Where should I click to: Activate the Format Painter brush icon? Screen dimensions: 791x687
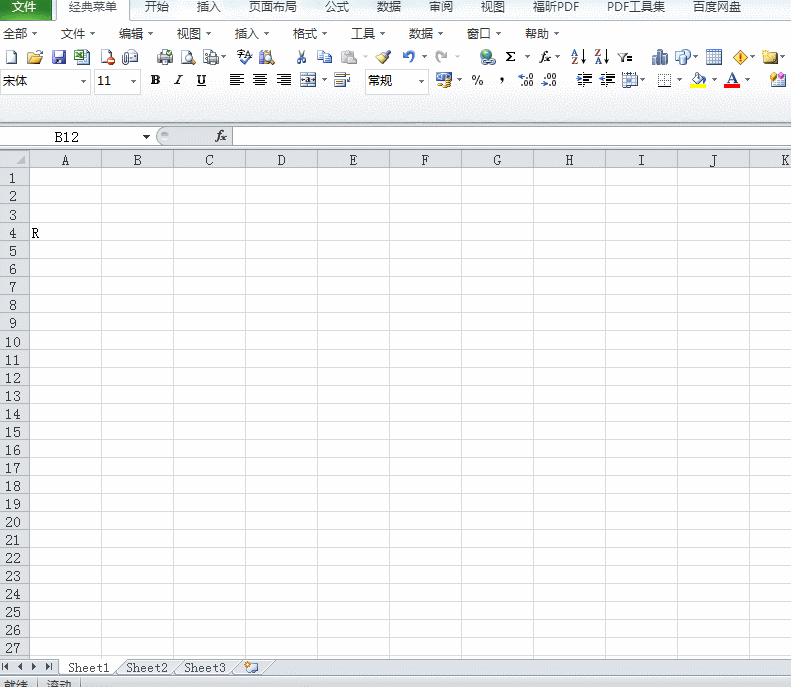pyautogui.click(x=383, y=57)
